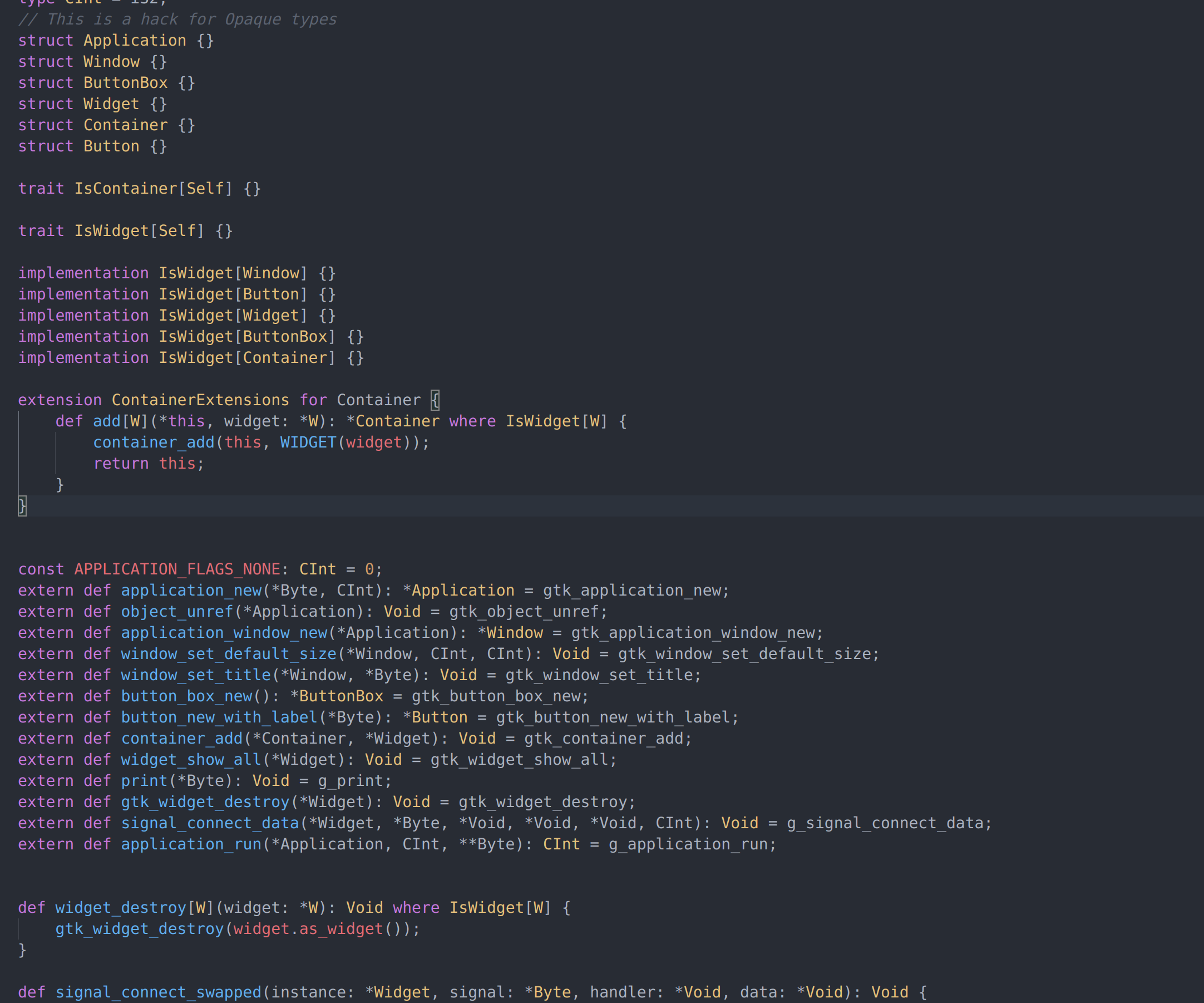Click the window_set_default_size function name
Image resolution: width=1204 pixels, height=1003 pixels.
(x=229, y=655)
